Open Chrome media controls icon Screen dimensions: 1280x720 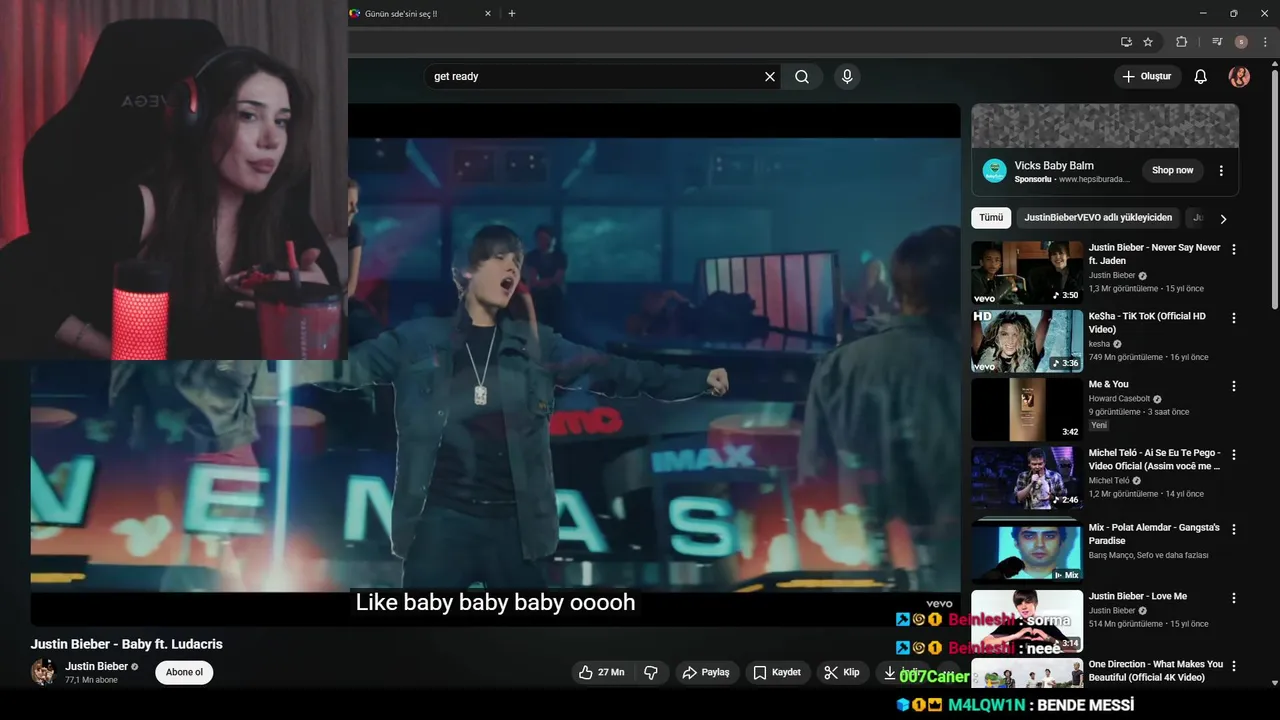[1217, 42]
